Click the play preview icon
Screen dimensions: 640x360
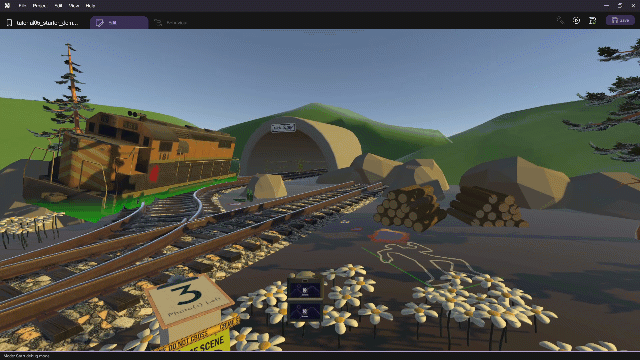point(576,20)
